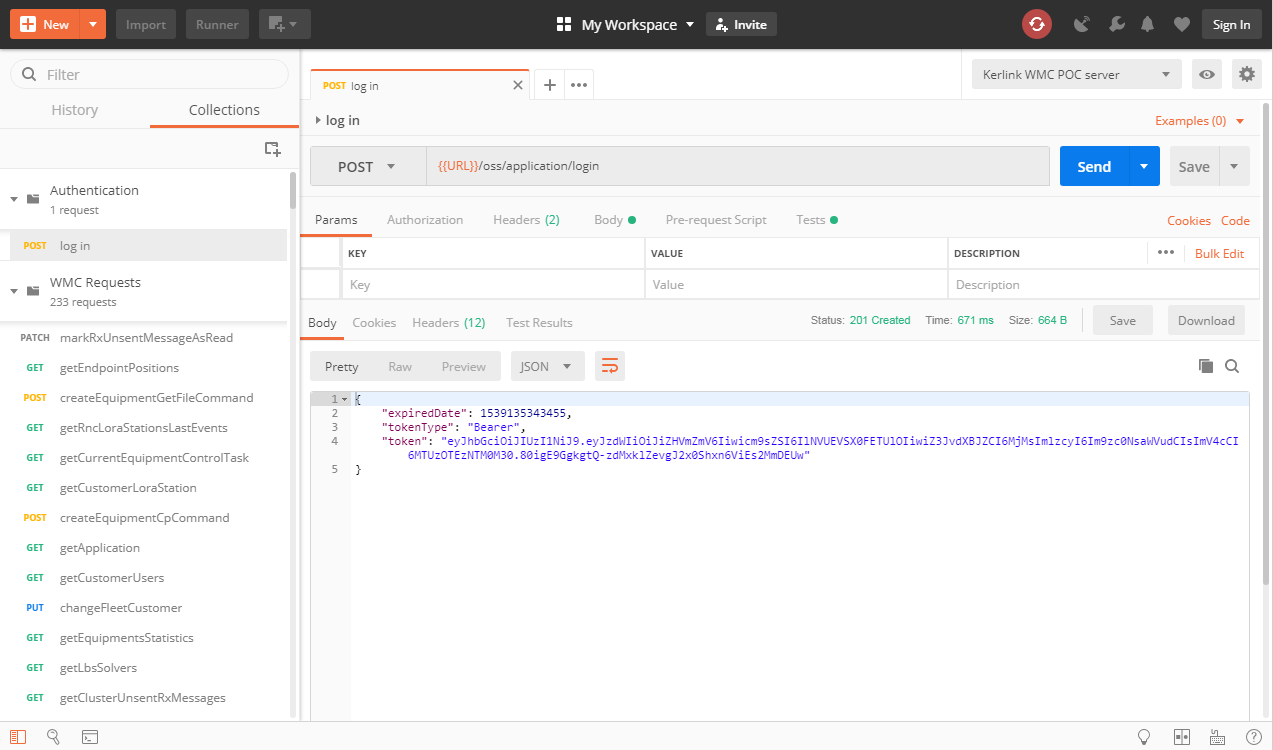The image size is (1273, 750).
Task: Click the blue Send button
Action: pos(1094,167)
